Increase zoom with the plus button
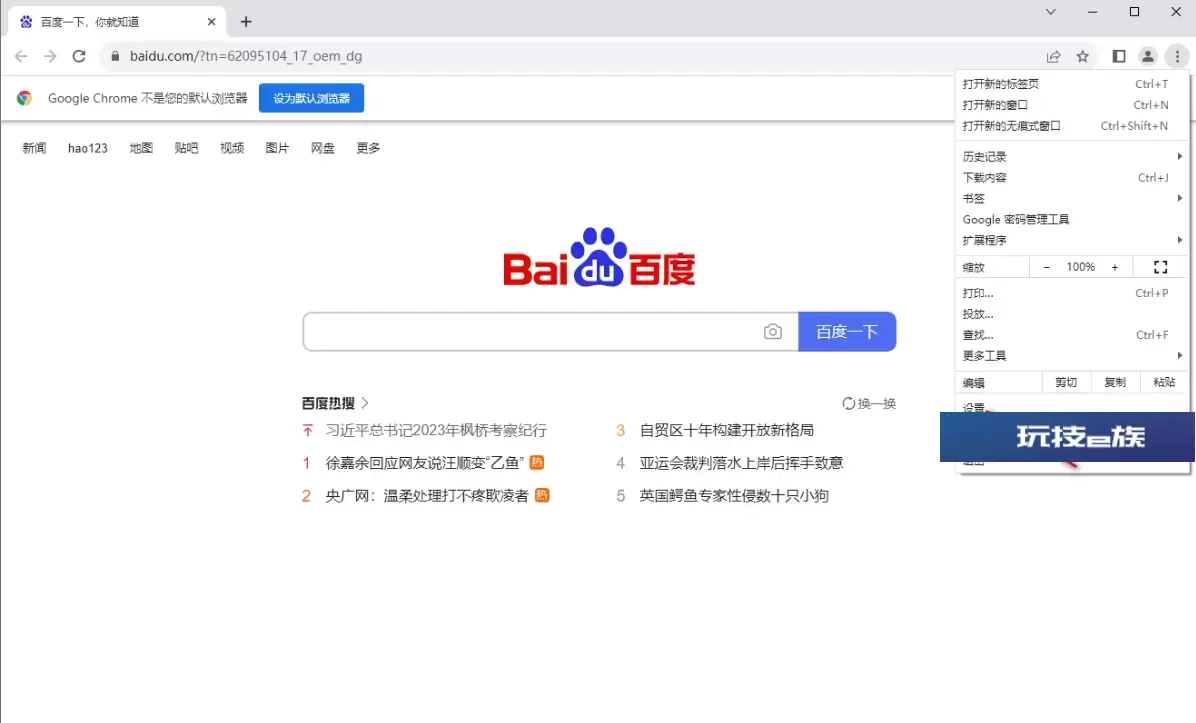1196x723 pixels. pyautogui.click(x=1115, y=267)
